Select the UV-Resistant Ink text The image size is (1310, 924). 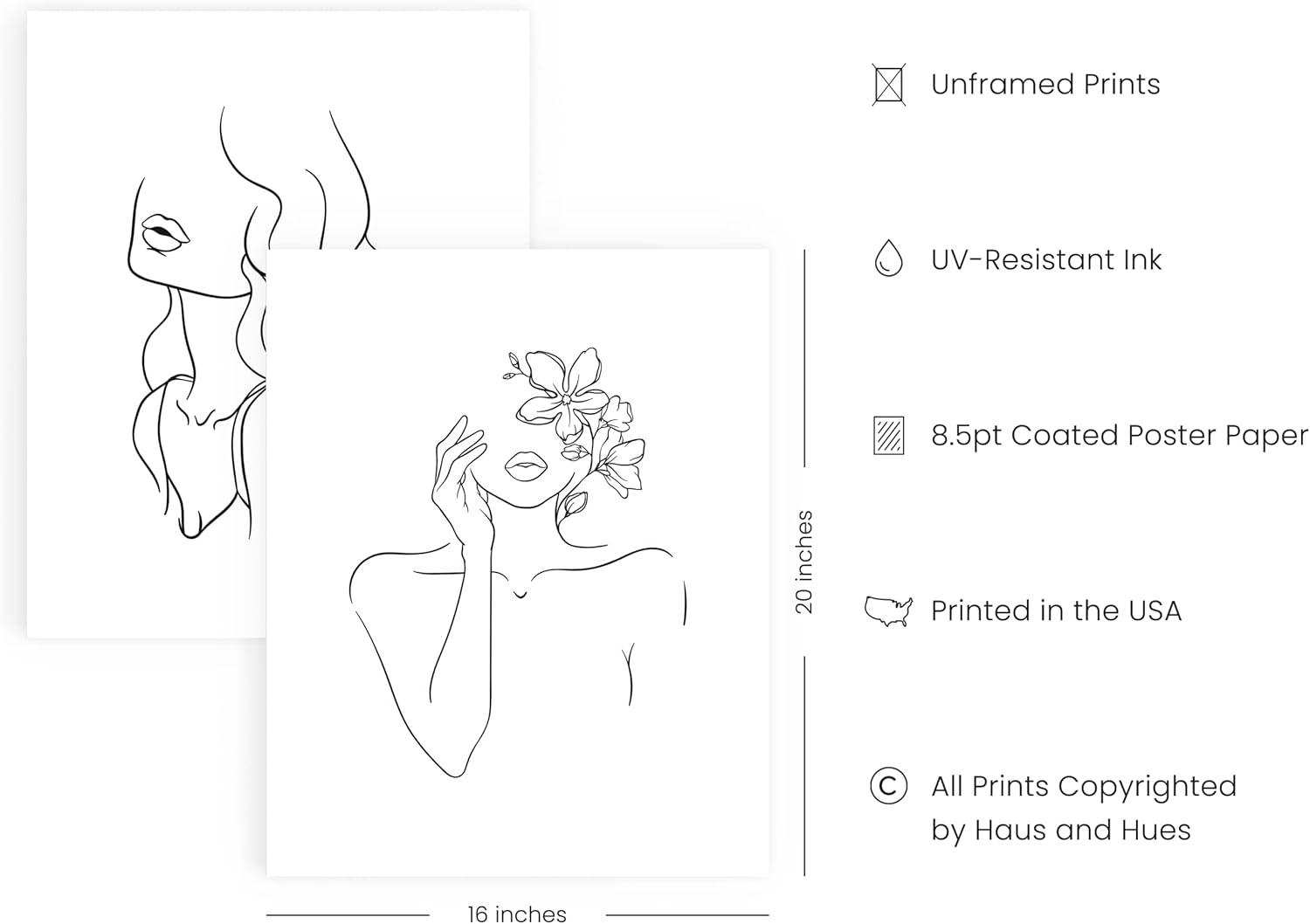[x=1046, y=259]
